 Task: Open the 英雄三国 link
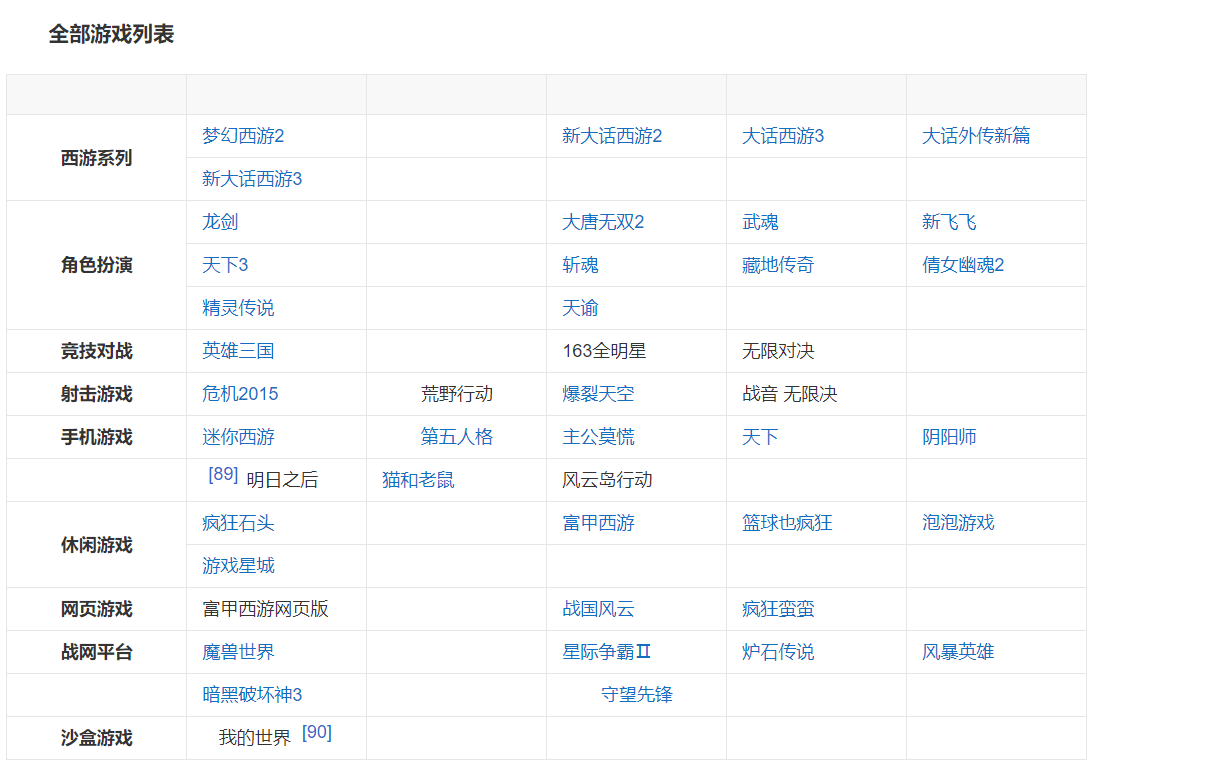pos(238,351)
